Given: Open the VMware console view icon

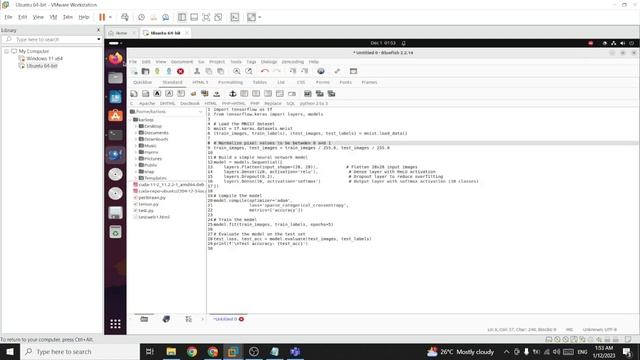Looking at the screenshot, I should pyautogui.click(x=235, y=17).
